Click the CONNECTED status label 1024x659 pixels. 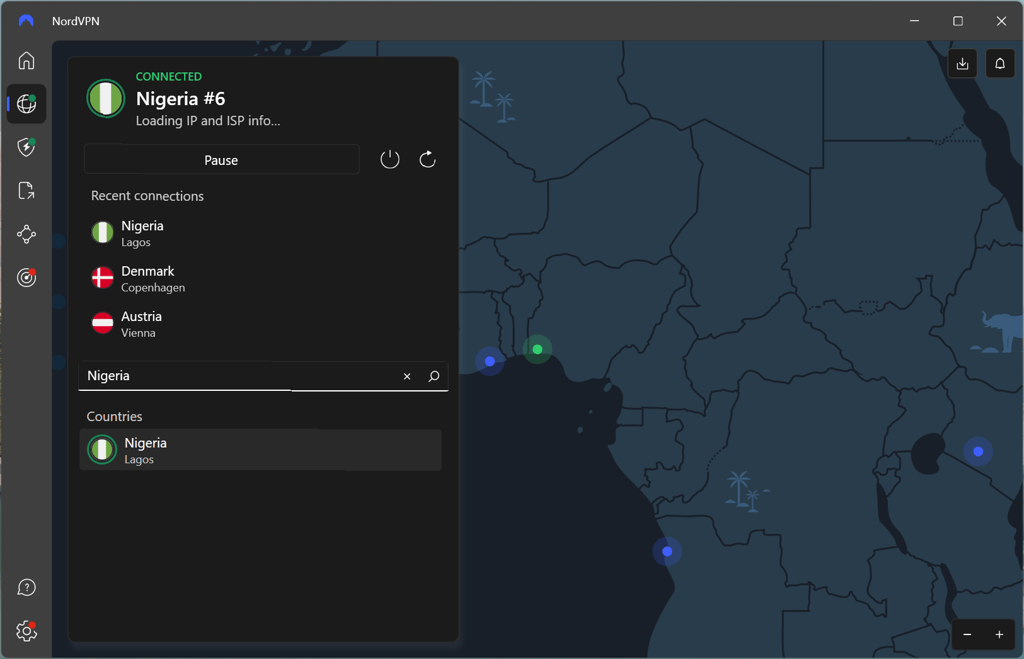pos(168,76)
